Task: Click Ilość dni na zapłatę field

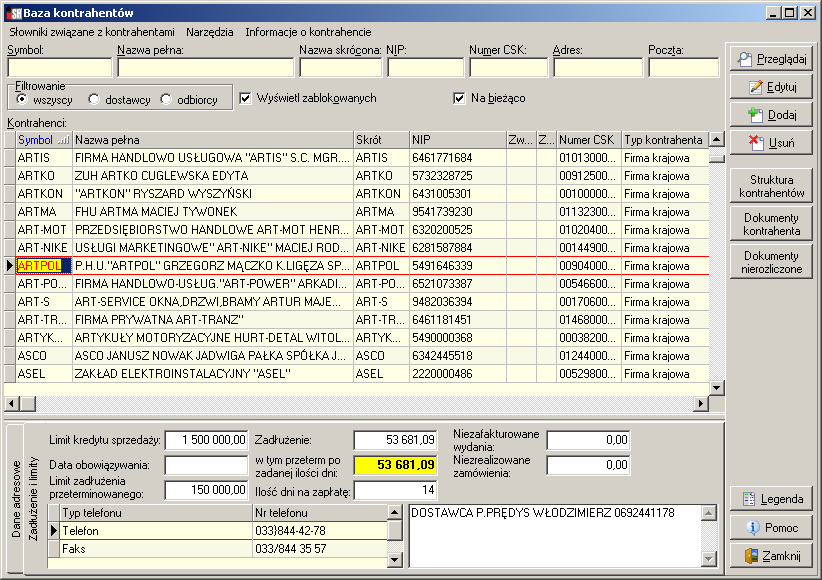Action: coord(395,490)
